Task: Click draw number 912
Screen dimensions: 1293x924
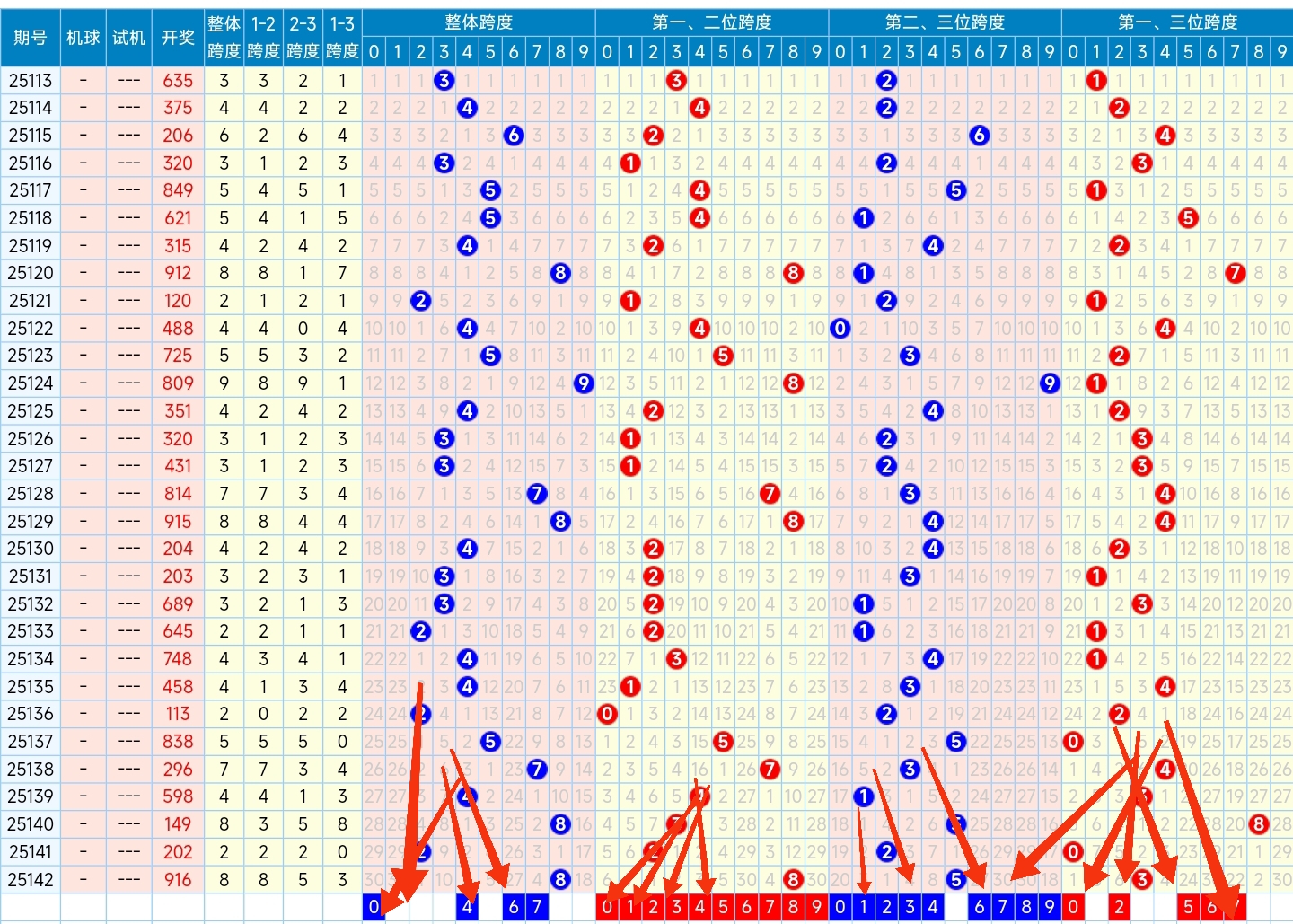Action: point(178,273)
